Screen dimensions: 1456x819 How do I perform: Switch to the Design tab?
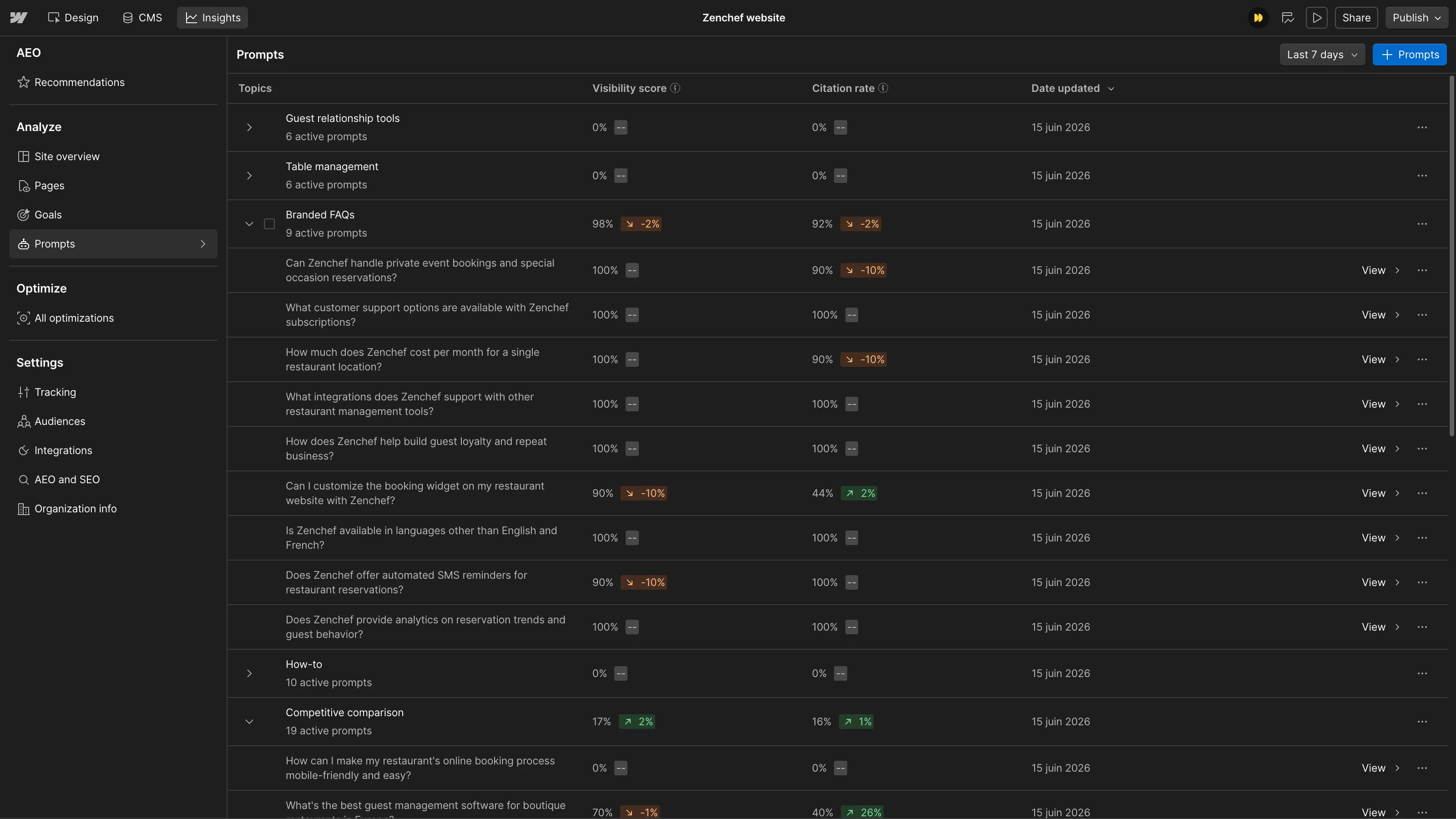tap(73, 18)
